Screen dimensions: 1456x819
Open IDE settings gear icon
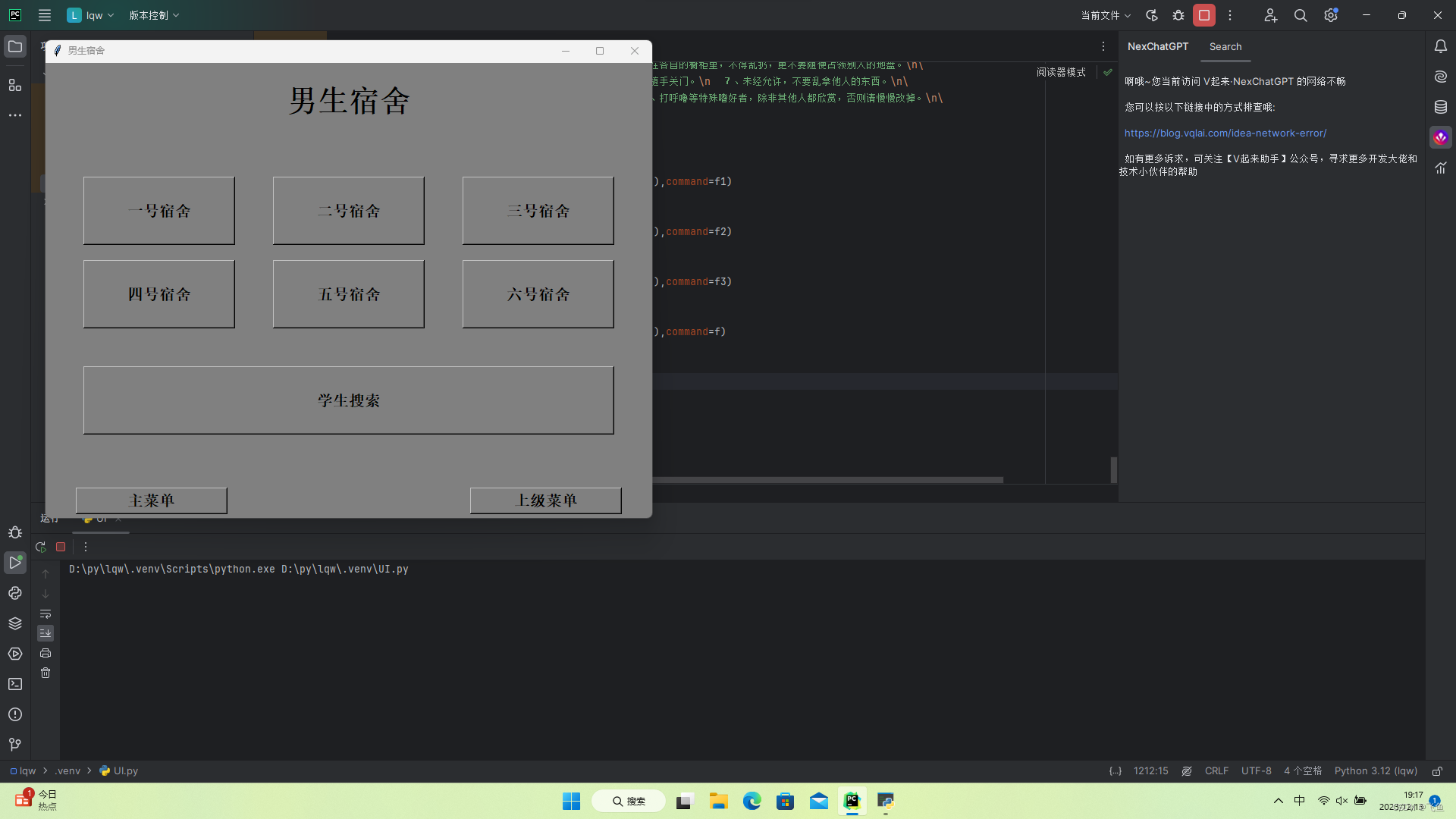click(x=1331, y=15)
